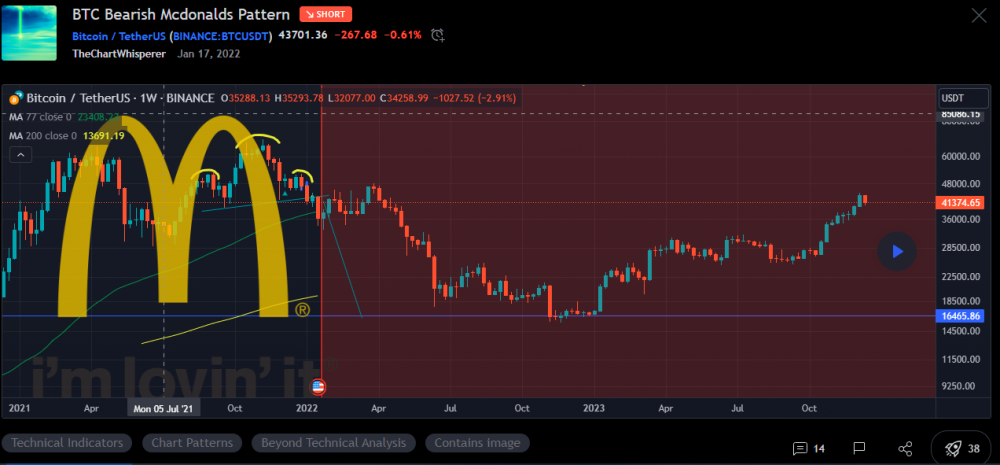Open the Bitcoin / TetherUS symbol link

(x=119, y=36)
